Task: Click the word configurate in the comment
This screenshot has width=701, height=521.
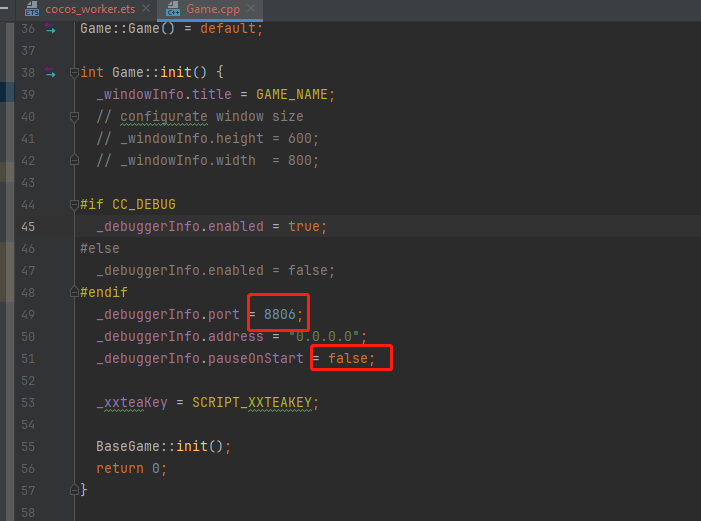Action: [164, 117]
